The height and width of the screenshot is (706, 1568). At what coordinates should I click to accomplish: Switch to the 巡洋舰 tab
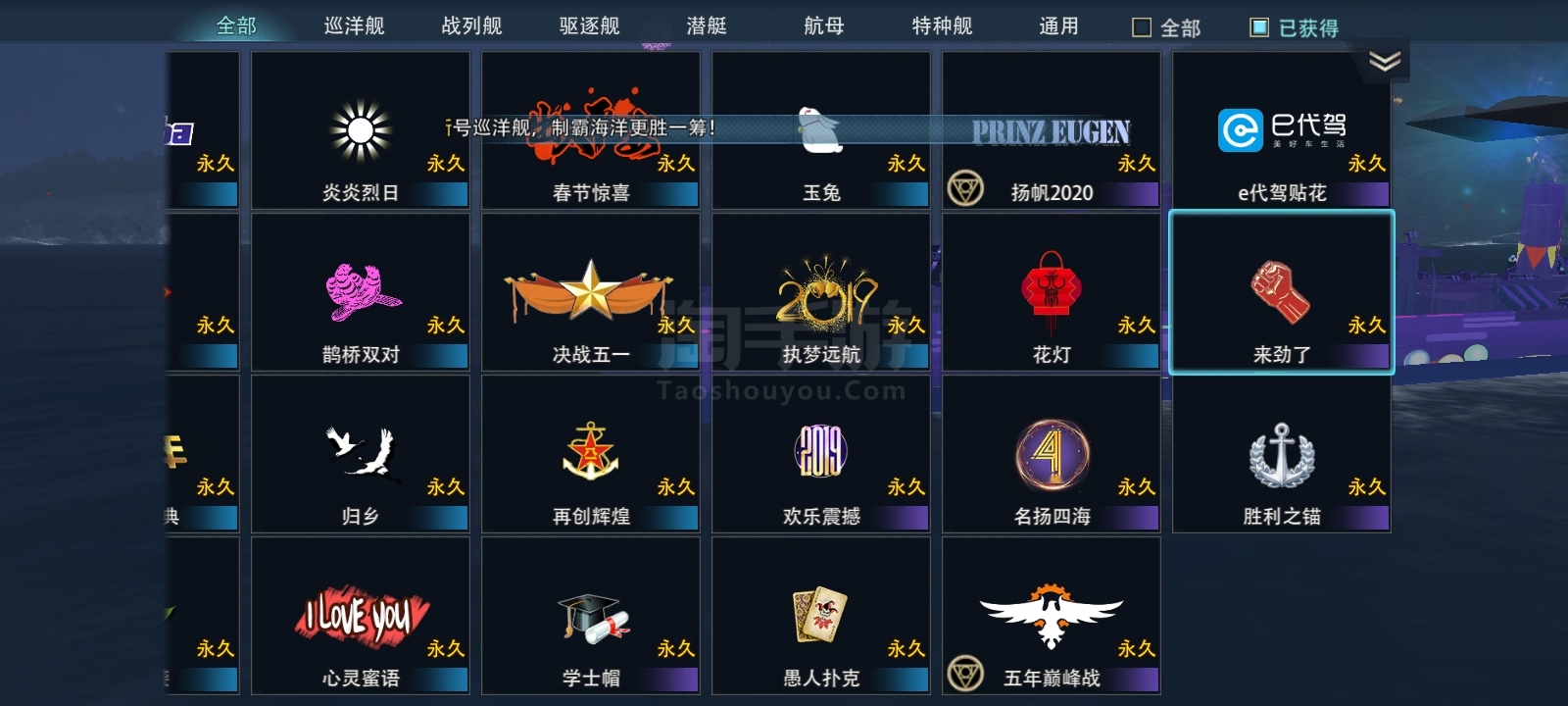[x=355, y=25]
